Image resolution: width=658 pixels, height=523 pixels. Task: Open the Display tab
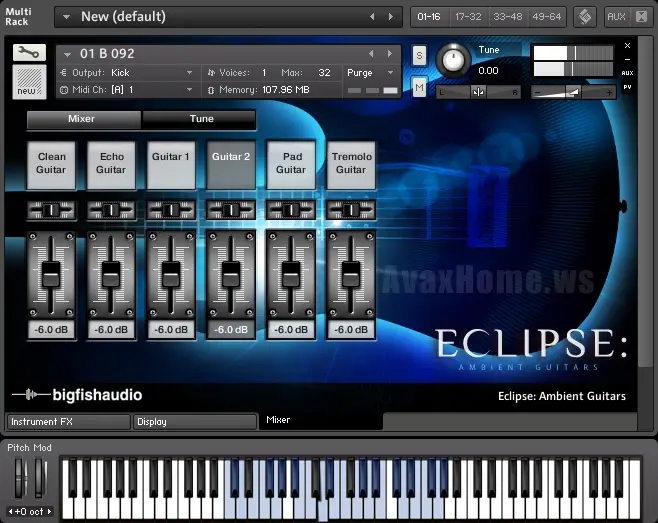coord(195,422)
